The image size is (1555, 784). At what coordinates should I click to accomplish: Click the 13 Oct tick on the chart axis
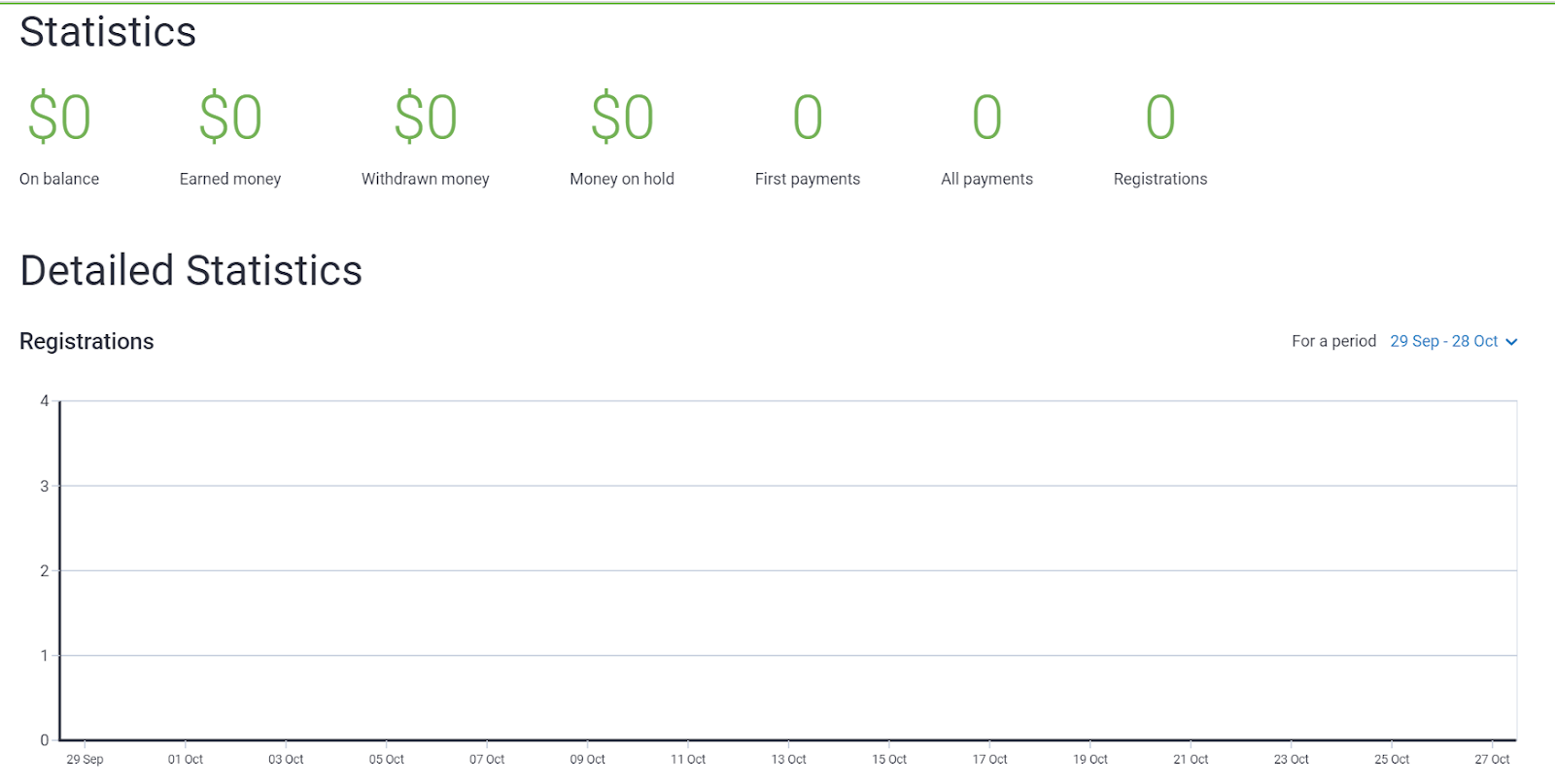[x=788, y=759]
